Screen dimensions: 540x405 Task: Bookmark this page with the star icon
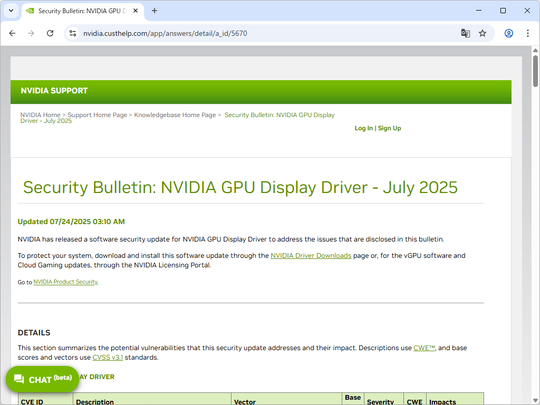click(x=482, y=33)
